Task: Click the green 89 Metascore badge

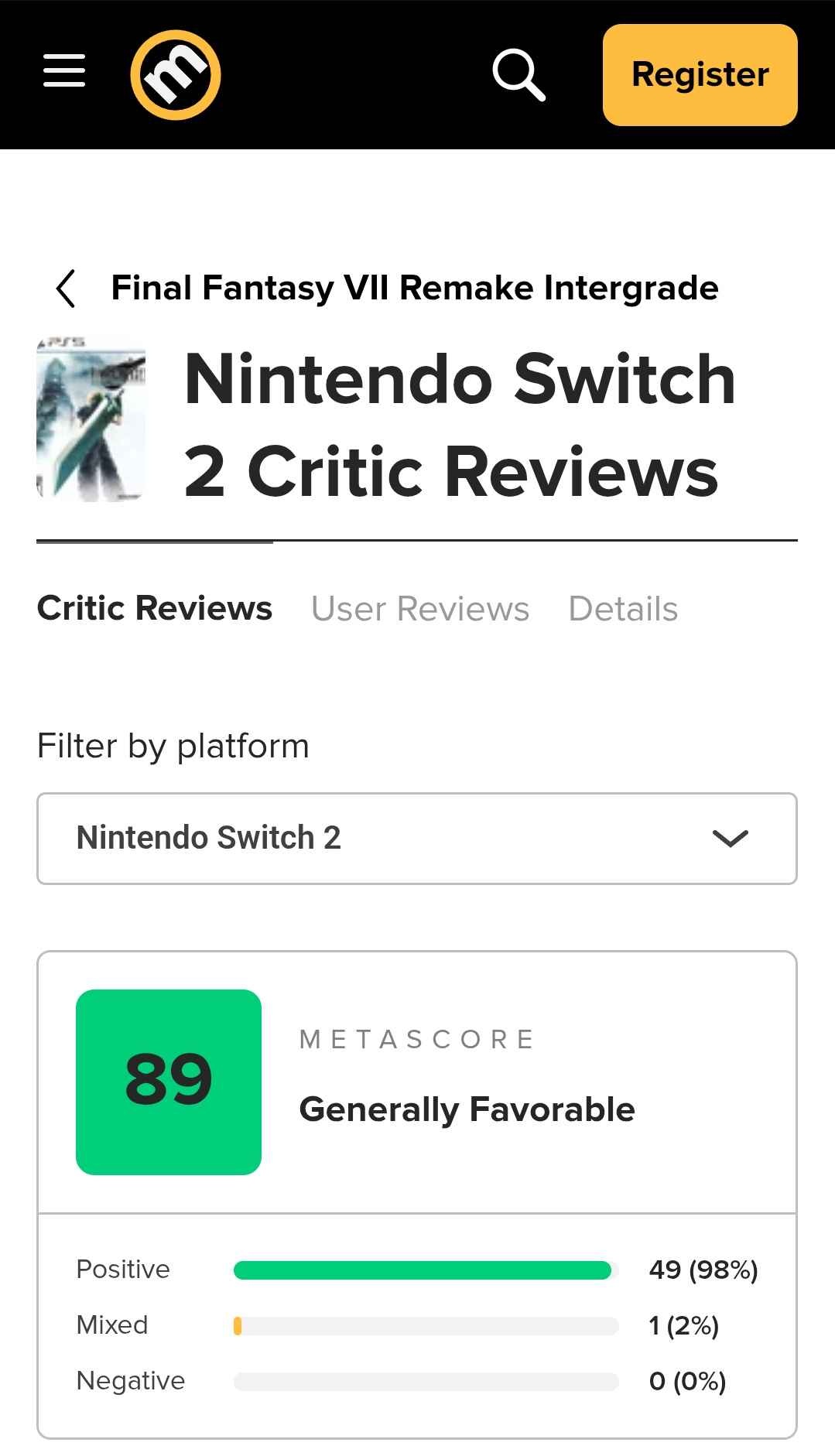Action: (x=169, y=1082)
